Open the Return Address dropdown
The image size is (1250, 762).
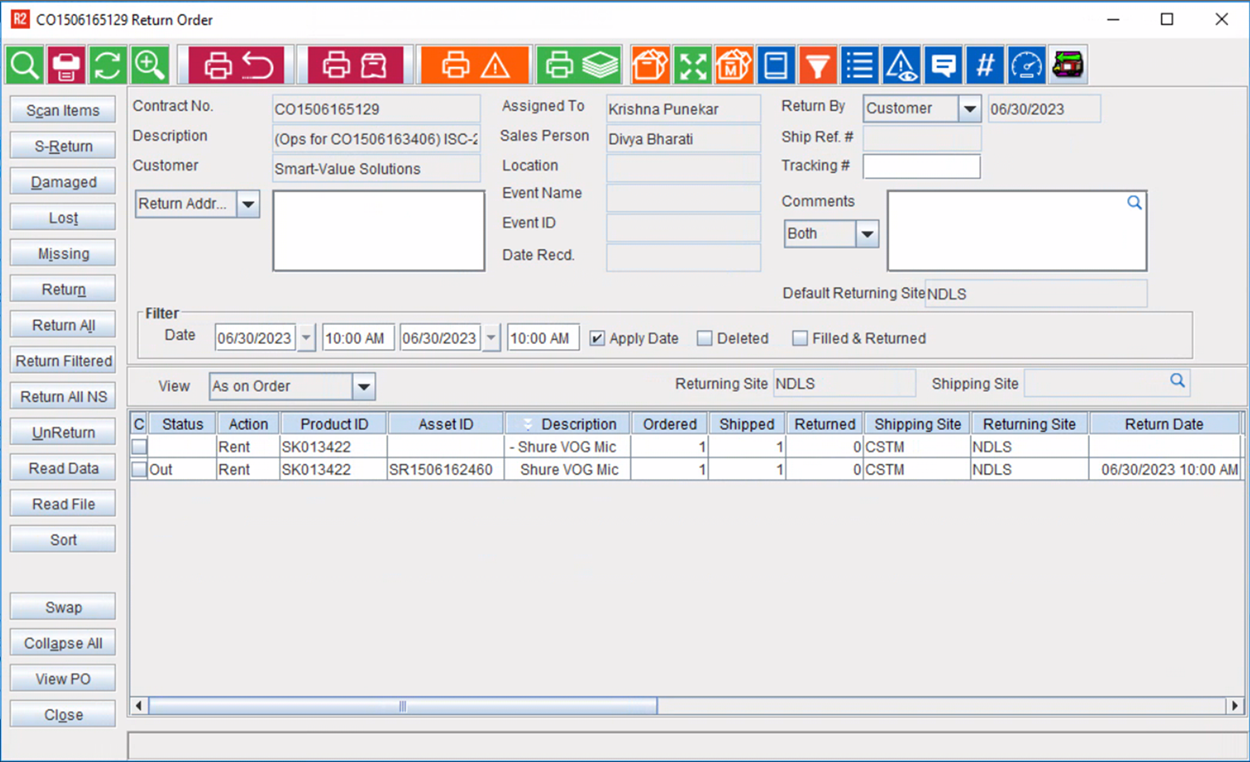pyautogui.click(x=248, y=204)
